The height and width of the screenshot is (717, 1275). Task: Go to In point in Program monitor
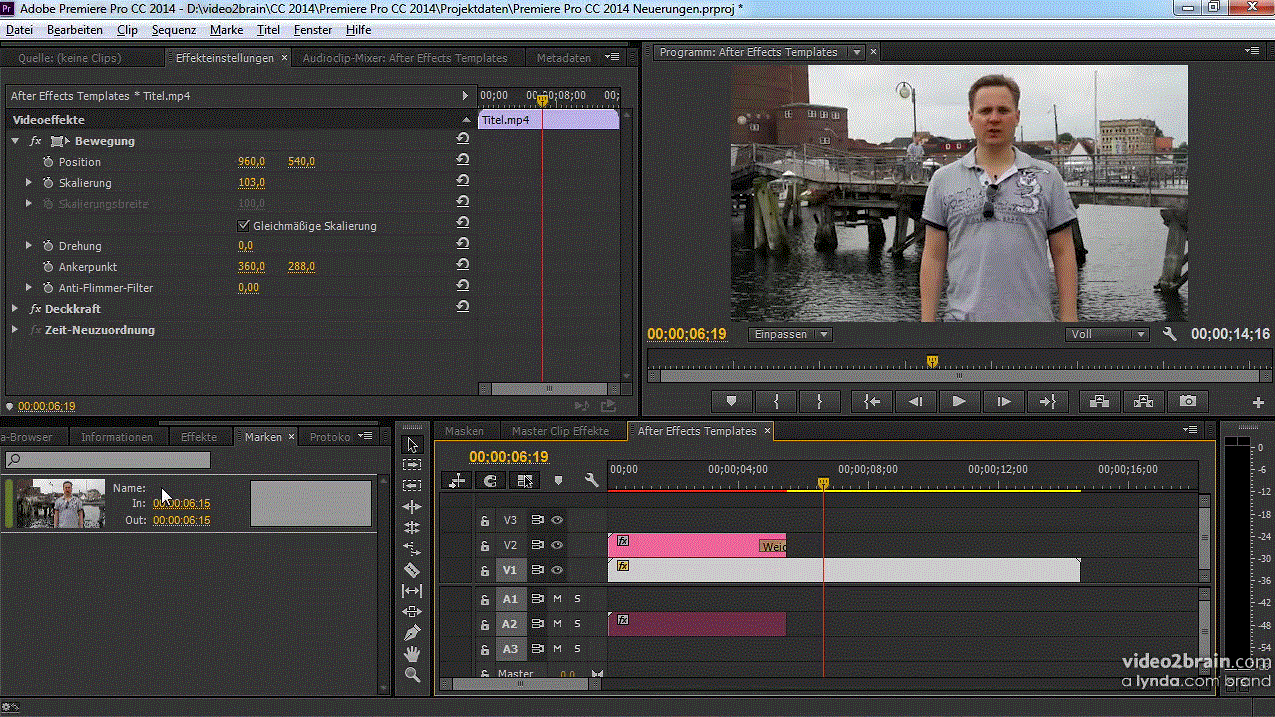click(872, 401)
